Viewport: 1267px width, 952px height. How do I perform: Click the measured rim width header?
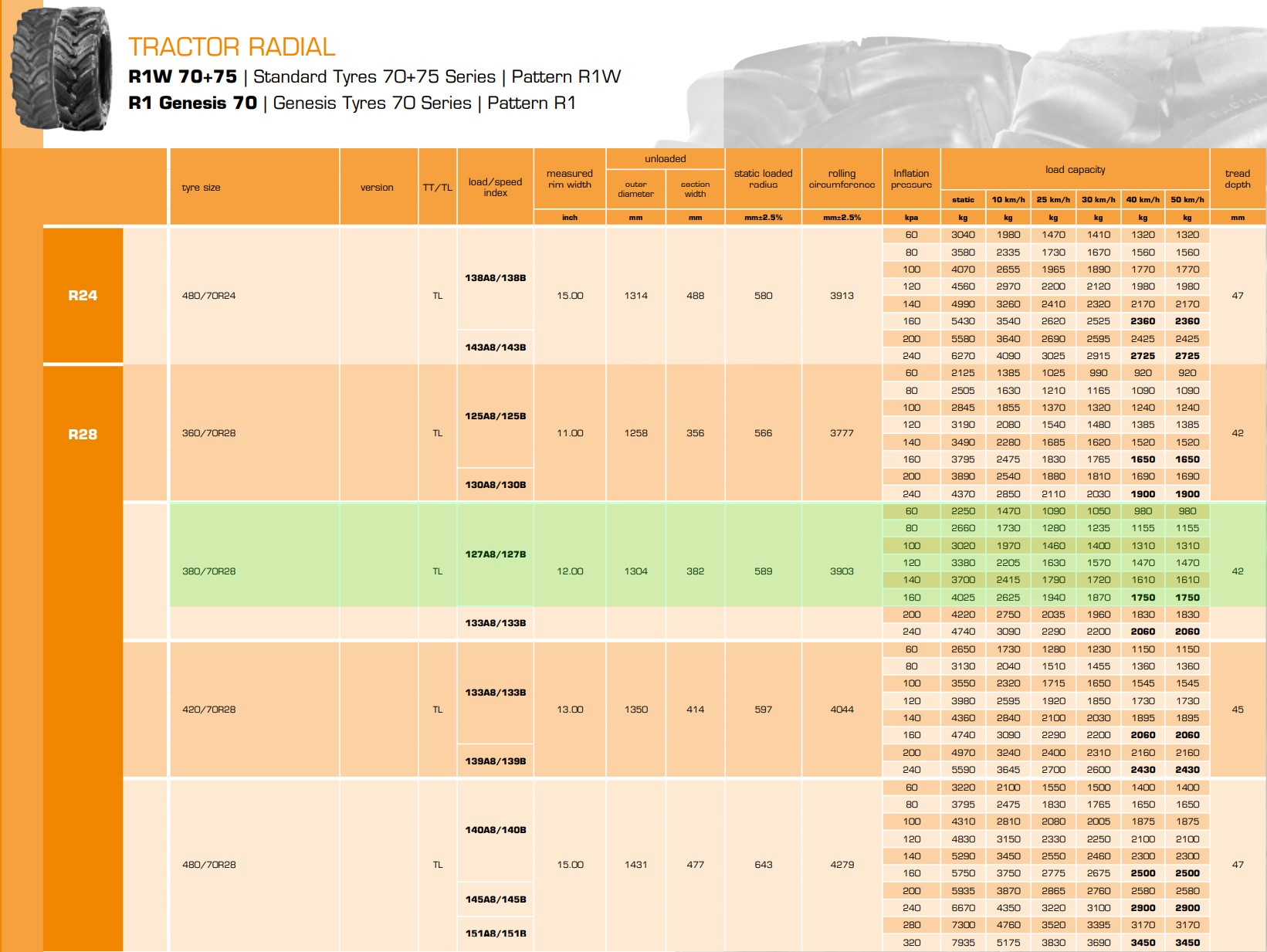coord(570,179)
